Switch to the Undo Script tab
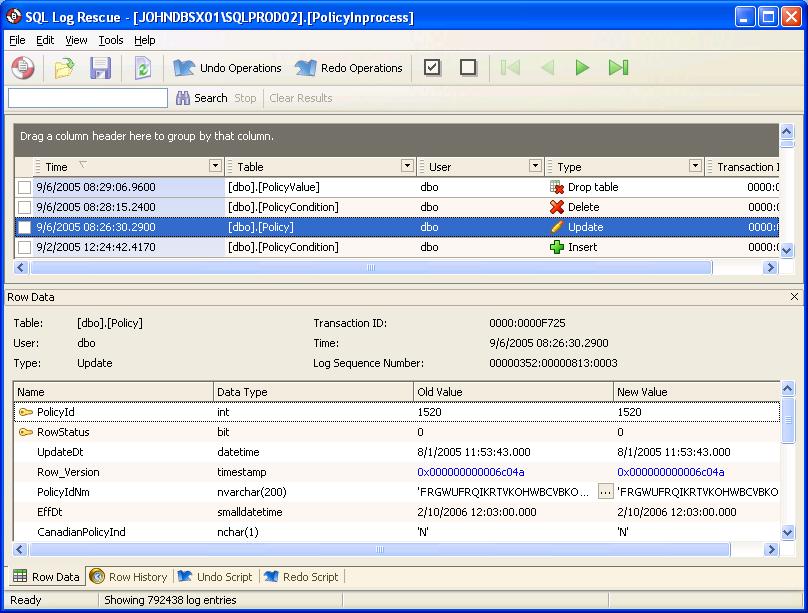Viewport: 808px width, 613px height. pyautogui.click(x=216, y=577)
